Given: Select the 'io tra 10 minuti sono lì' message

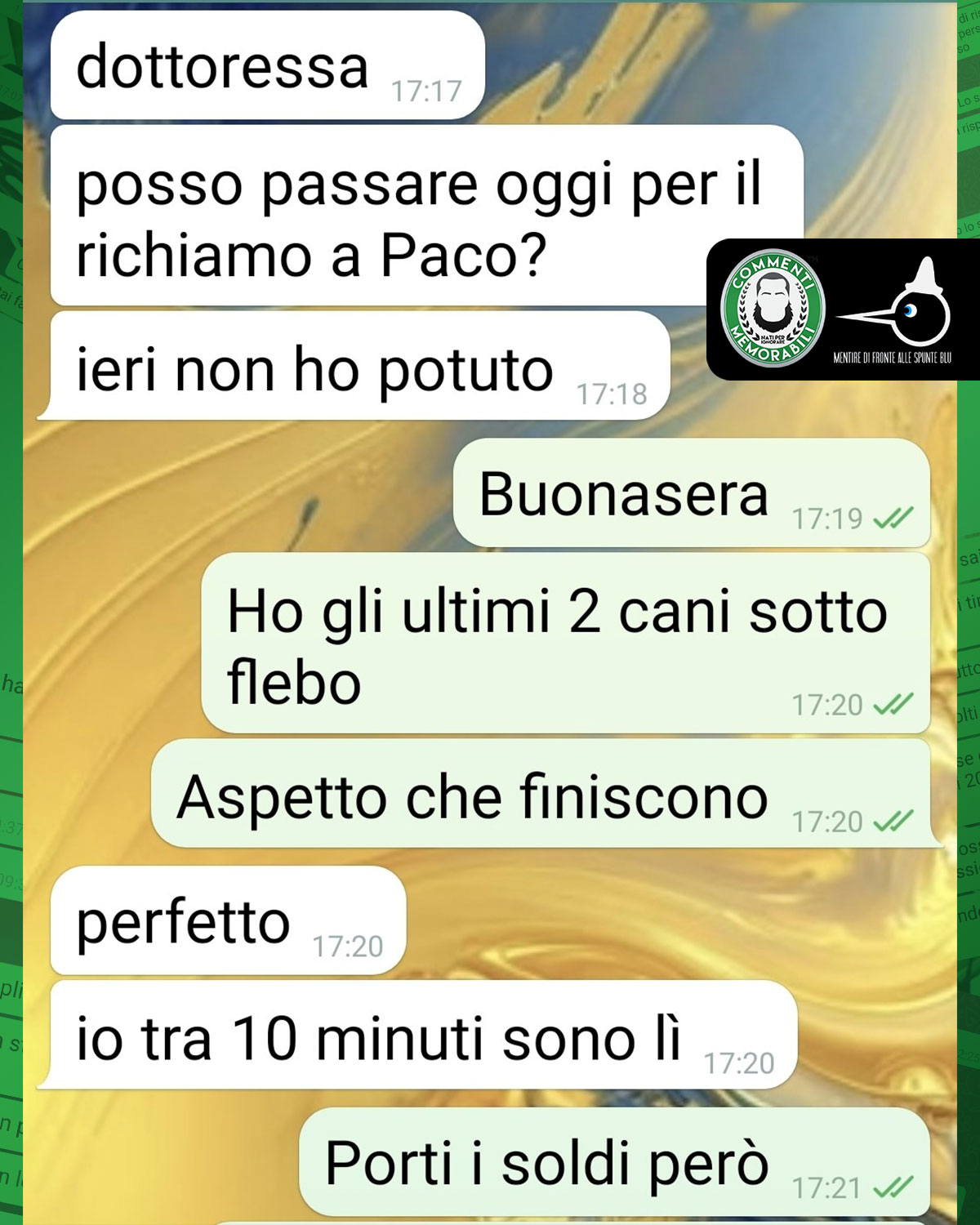Looking at the screenshot, I should tap(417, 1035).
